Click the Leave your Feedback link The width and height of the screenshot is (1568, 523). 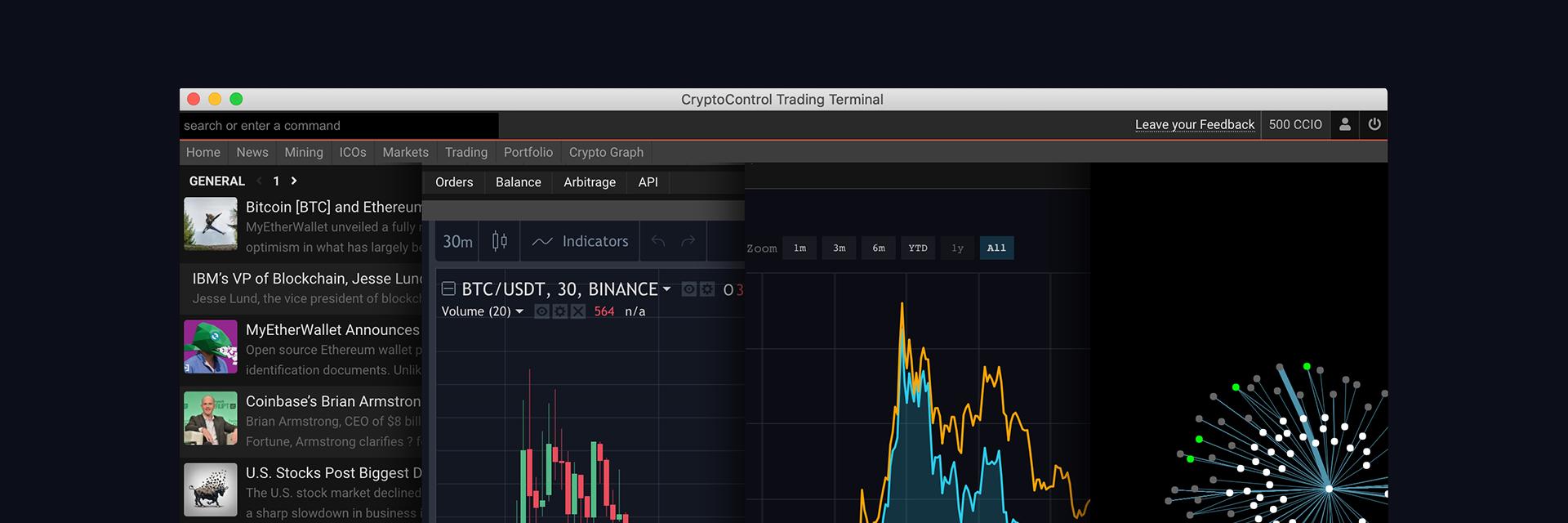point(1195,124)
